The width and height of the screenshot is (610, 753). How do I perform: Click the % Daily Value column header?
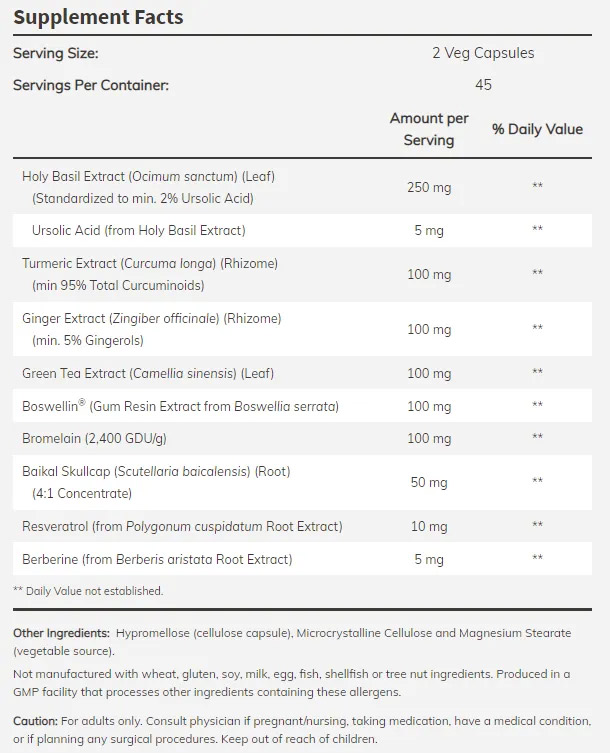point(537,130)
